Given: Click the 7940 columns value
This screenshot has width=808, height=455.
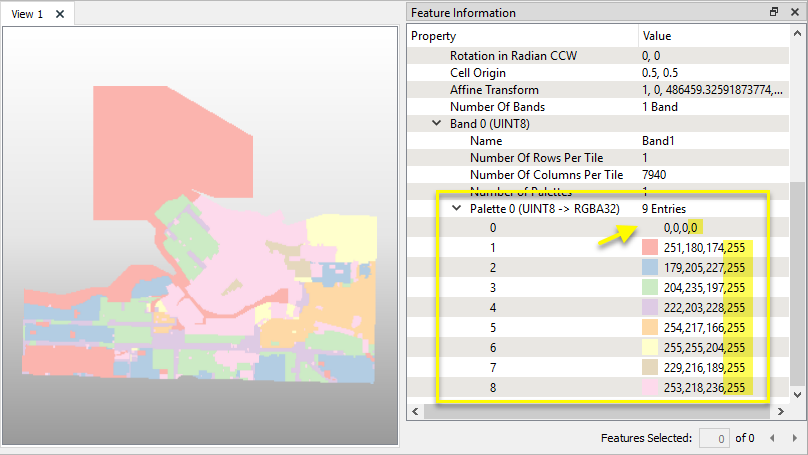Looking at the screenshot, I should pos(654,175).
